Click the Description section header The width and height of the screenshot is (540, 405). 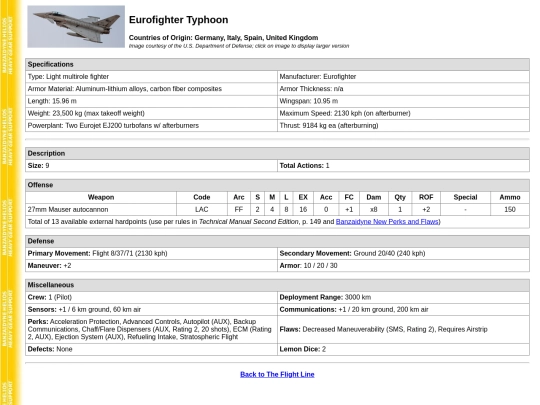tap(277, 153)
